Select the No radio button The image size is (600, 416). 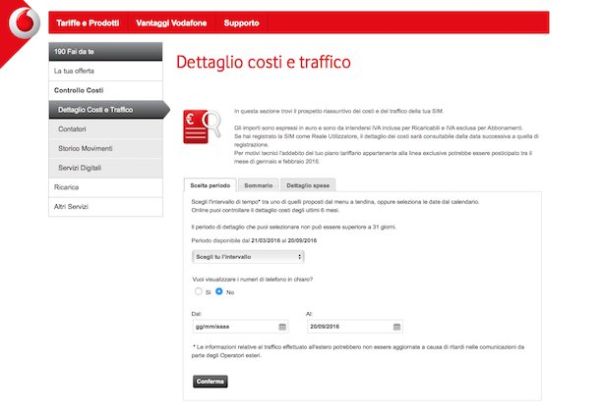219,291
